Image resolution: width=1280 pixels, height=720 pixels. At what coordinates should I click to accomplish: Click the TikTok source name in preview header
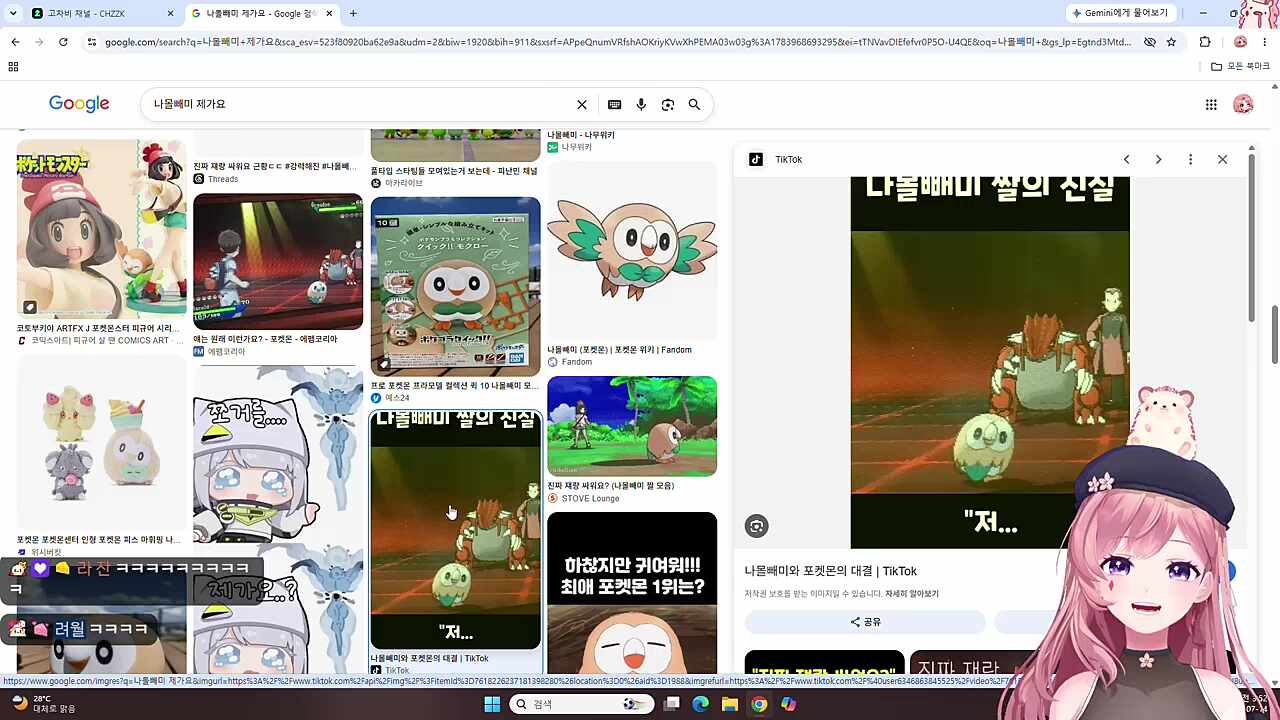point(789,159)
